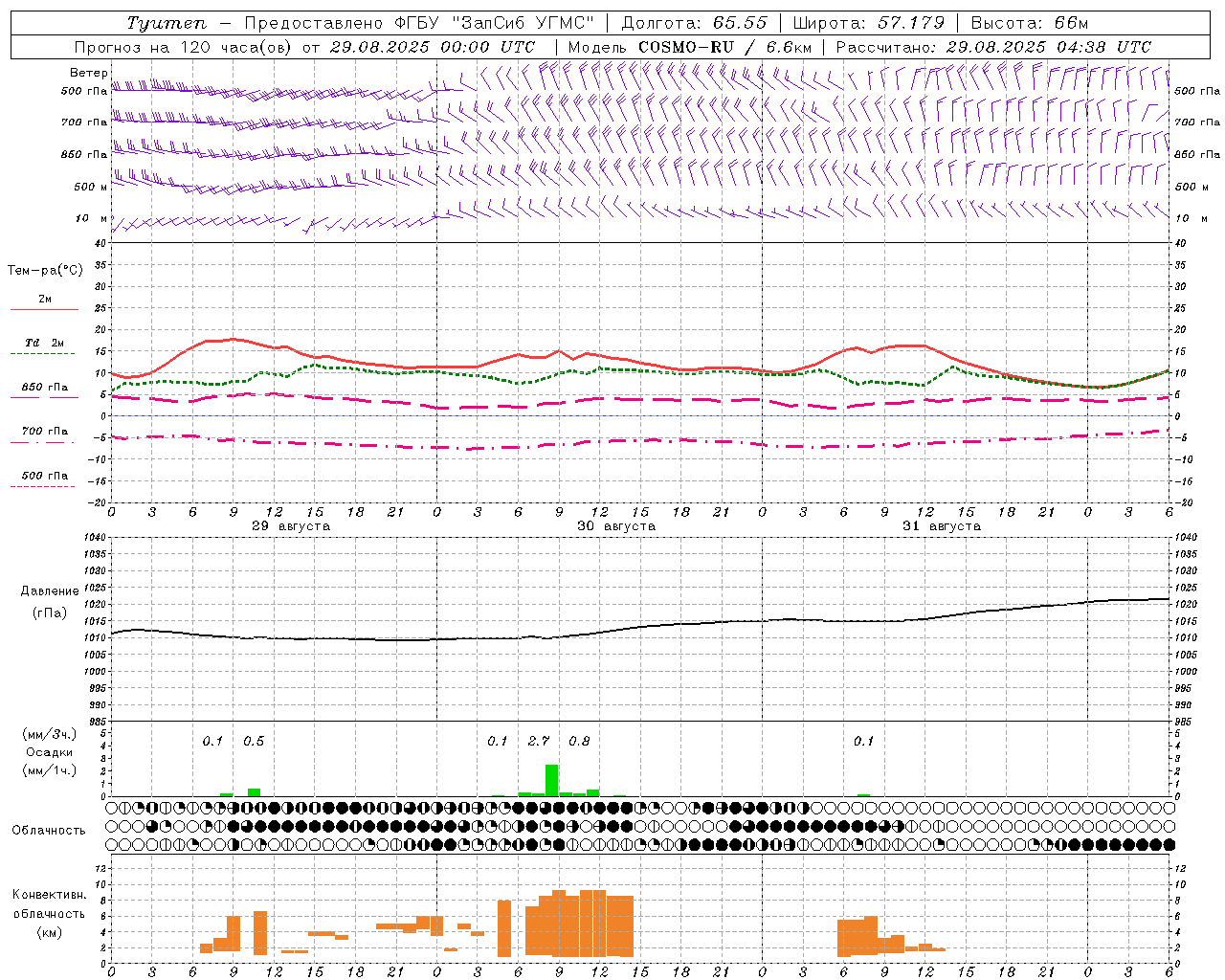
Task: Click the "10 м" wind level label on the left
Action: pyautogui.click(x=92, y=219)
